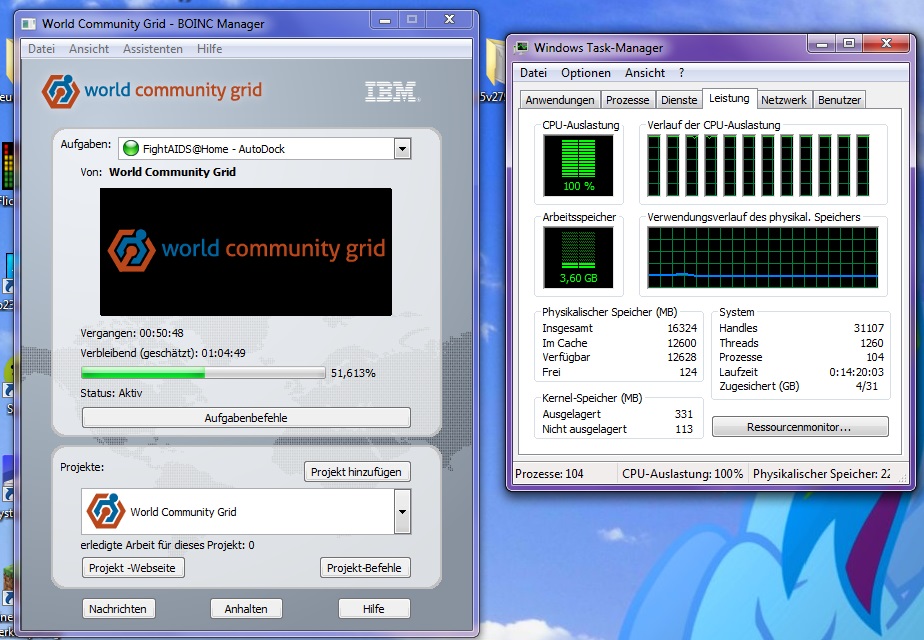Image resolution: width=924 pixels, height=640 pixels.
Task: Click the IBM logo in BOINC Manager
Action: click(392, 91)
